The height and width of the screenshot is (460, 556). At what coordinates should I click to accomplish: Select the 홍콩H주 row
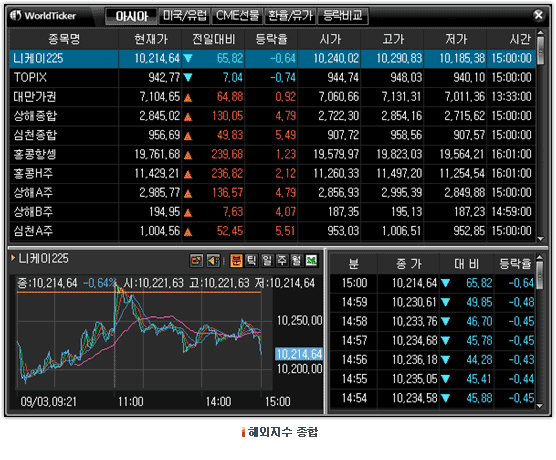[272, 173]
